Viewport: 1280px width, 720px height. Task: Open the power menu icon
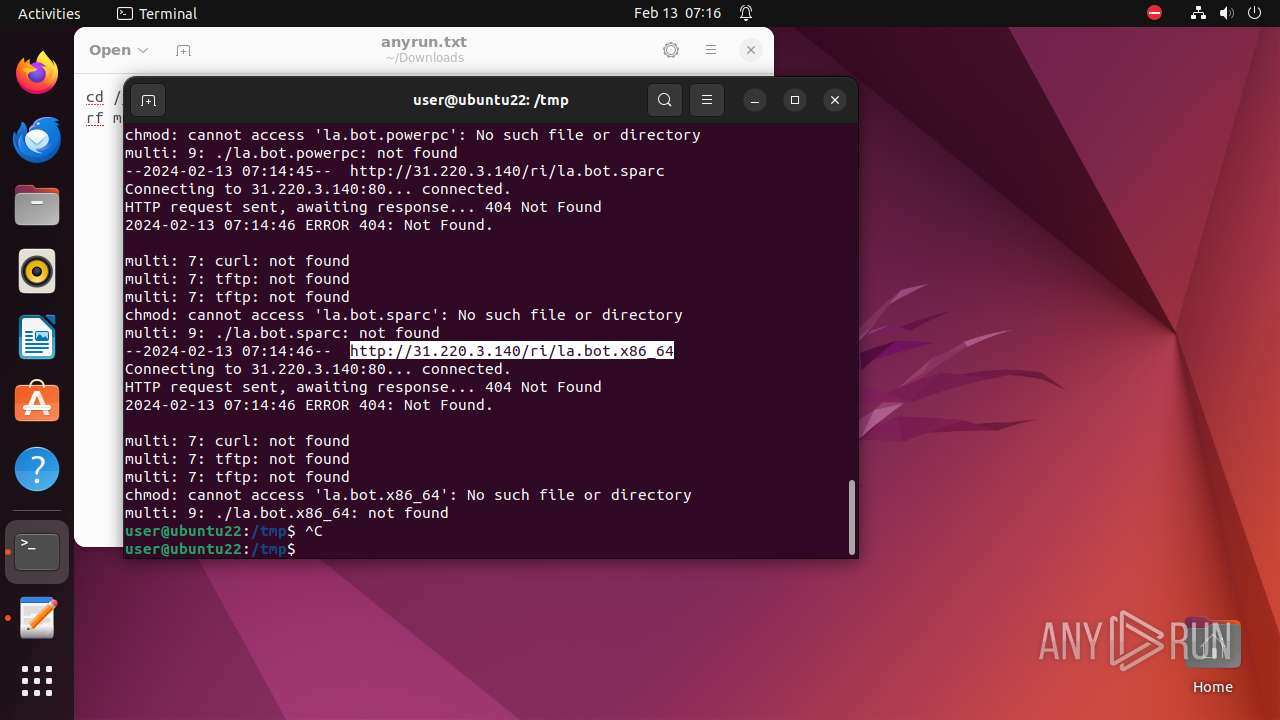(x=1254, y=13)
